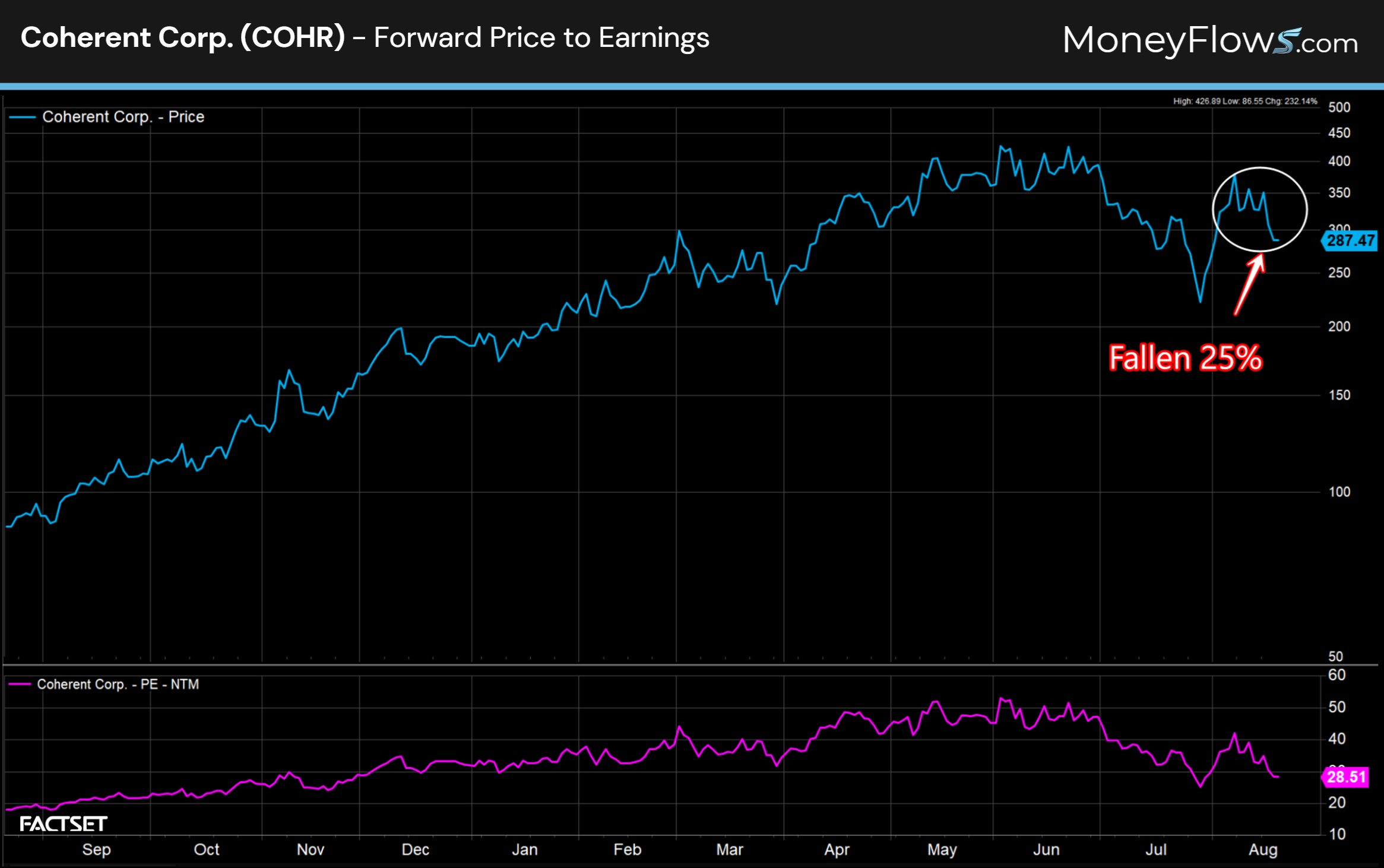Click the Jul month label
1384x868 pixels.
click(x=1156, y=850)
